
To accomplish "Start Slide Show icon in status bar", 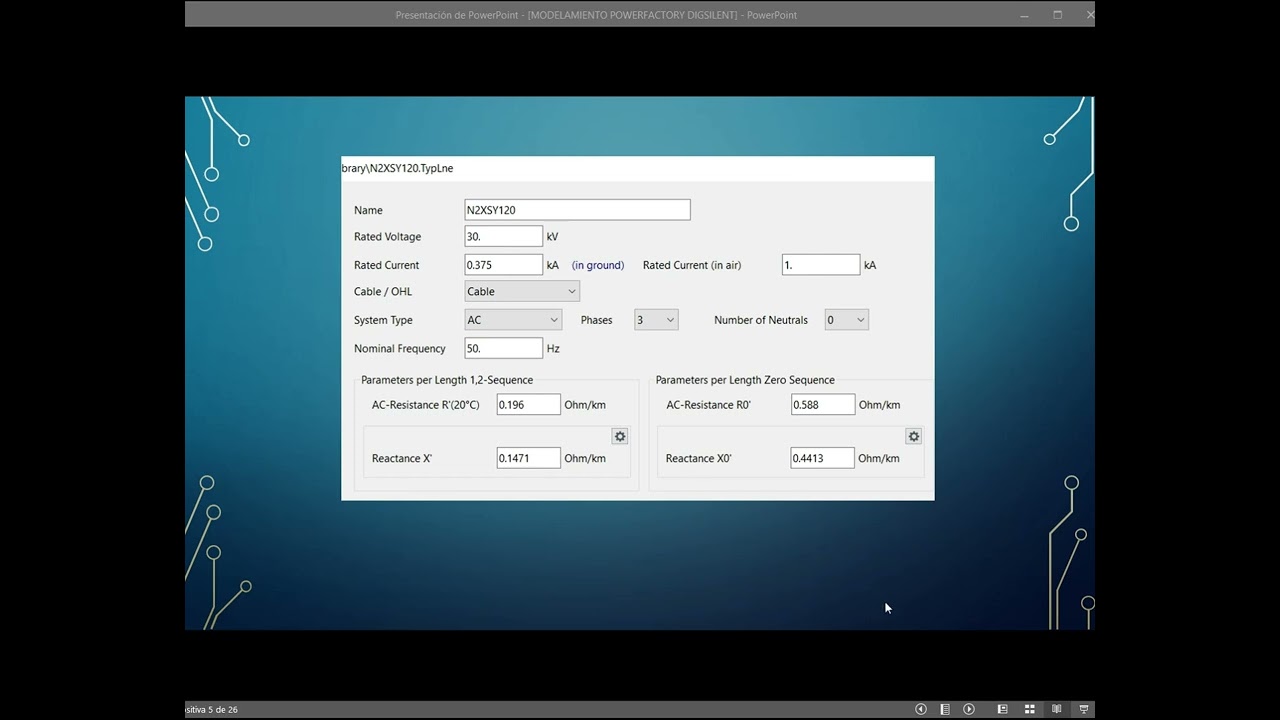I will 1083,709.
